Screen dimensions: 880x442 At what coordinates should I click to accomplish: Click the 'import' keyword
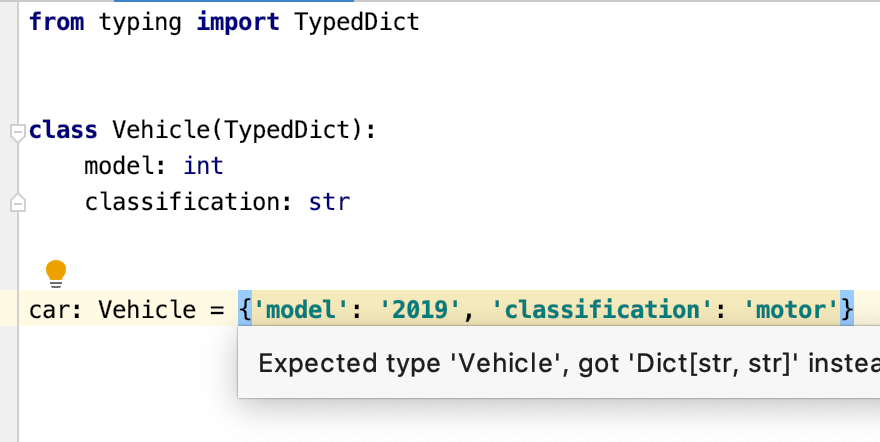point(238,23)
